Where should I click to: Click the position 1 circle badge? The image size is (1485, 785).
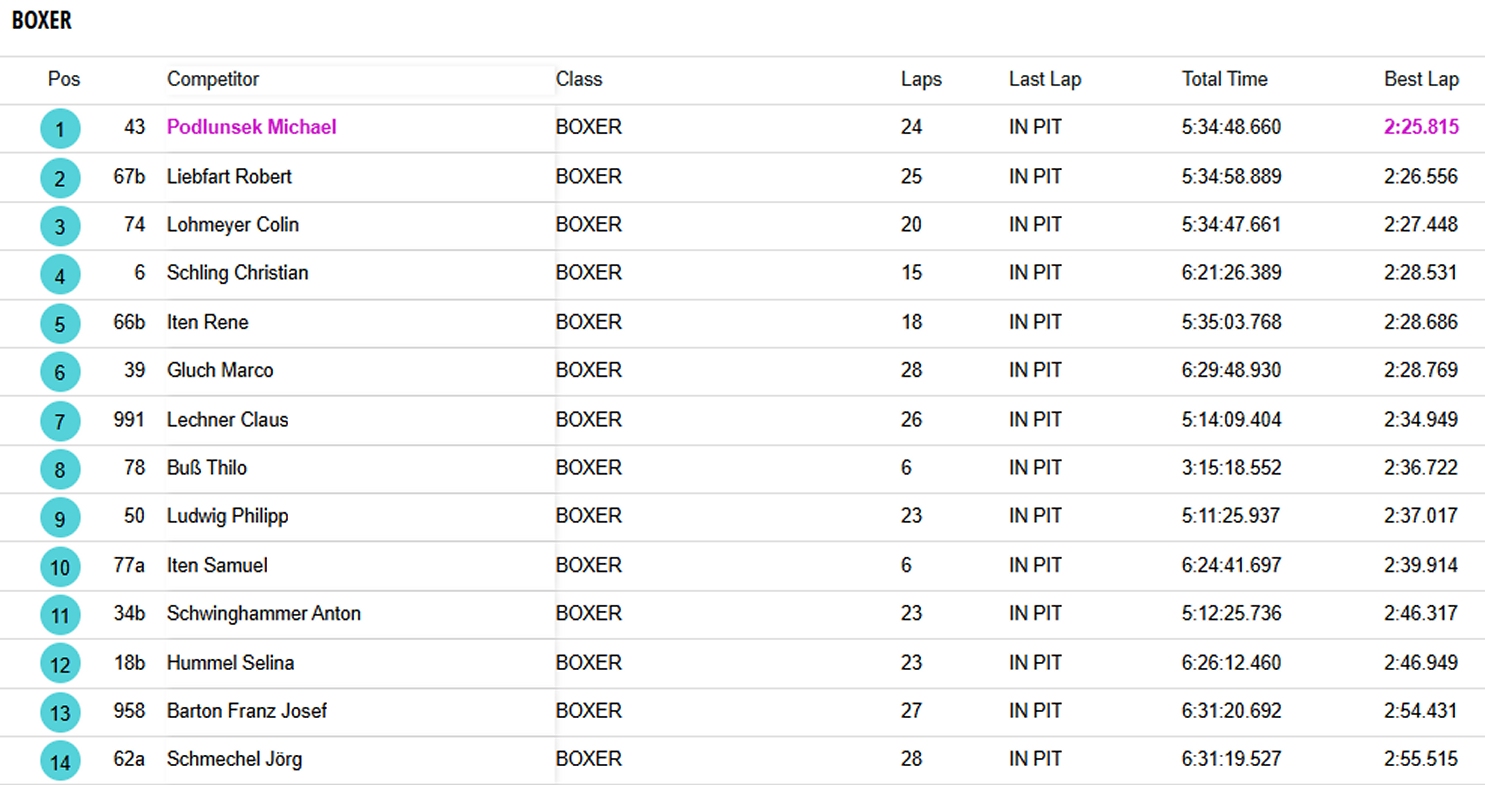click(x=60, y=129)
